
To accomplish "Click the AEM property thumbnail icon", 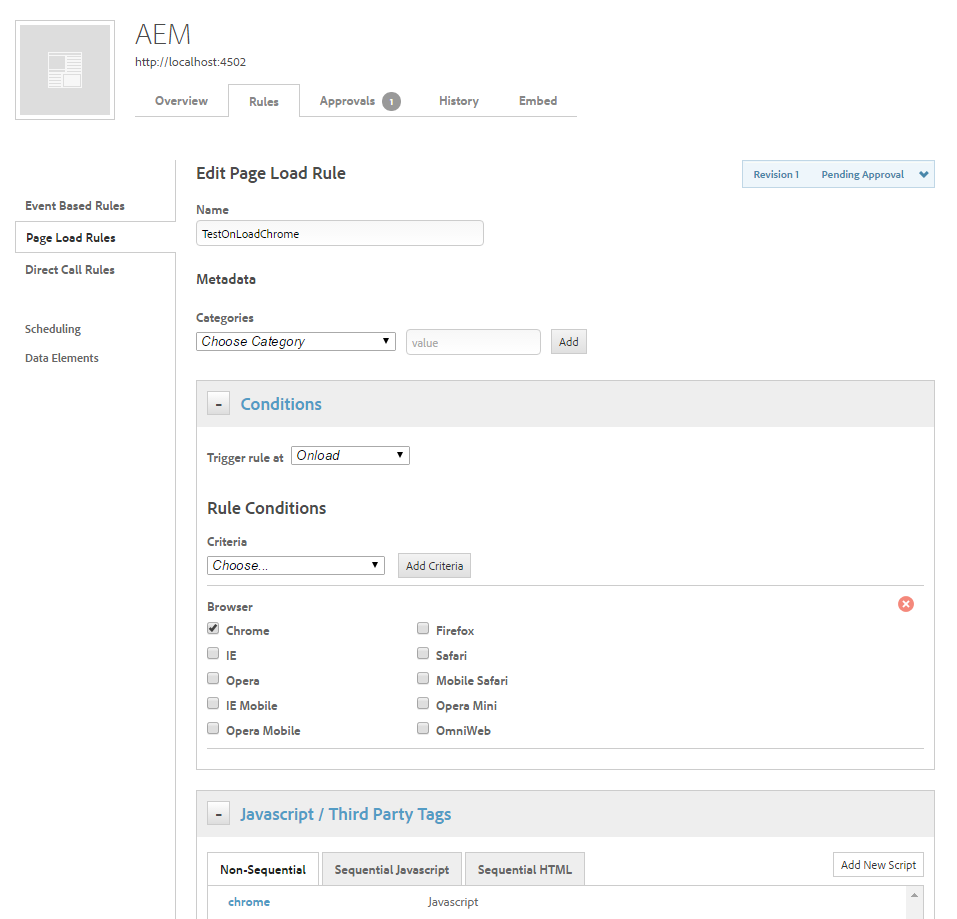I will 65,70.
